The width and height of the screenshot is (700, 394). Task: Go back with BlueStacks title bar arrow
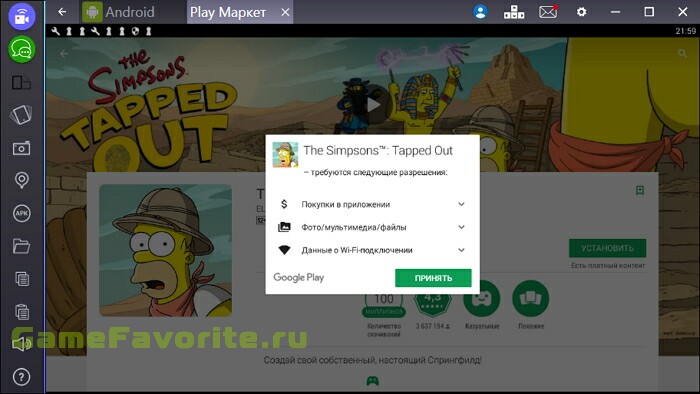(62, 12)
